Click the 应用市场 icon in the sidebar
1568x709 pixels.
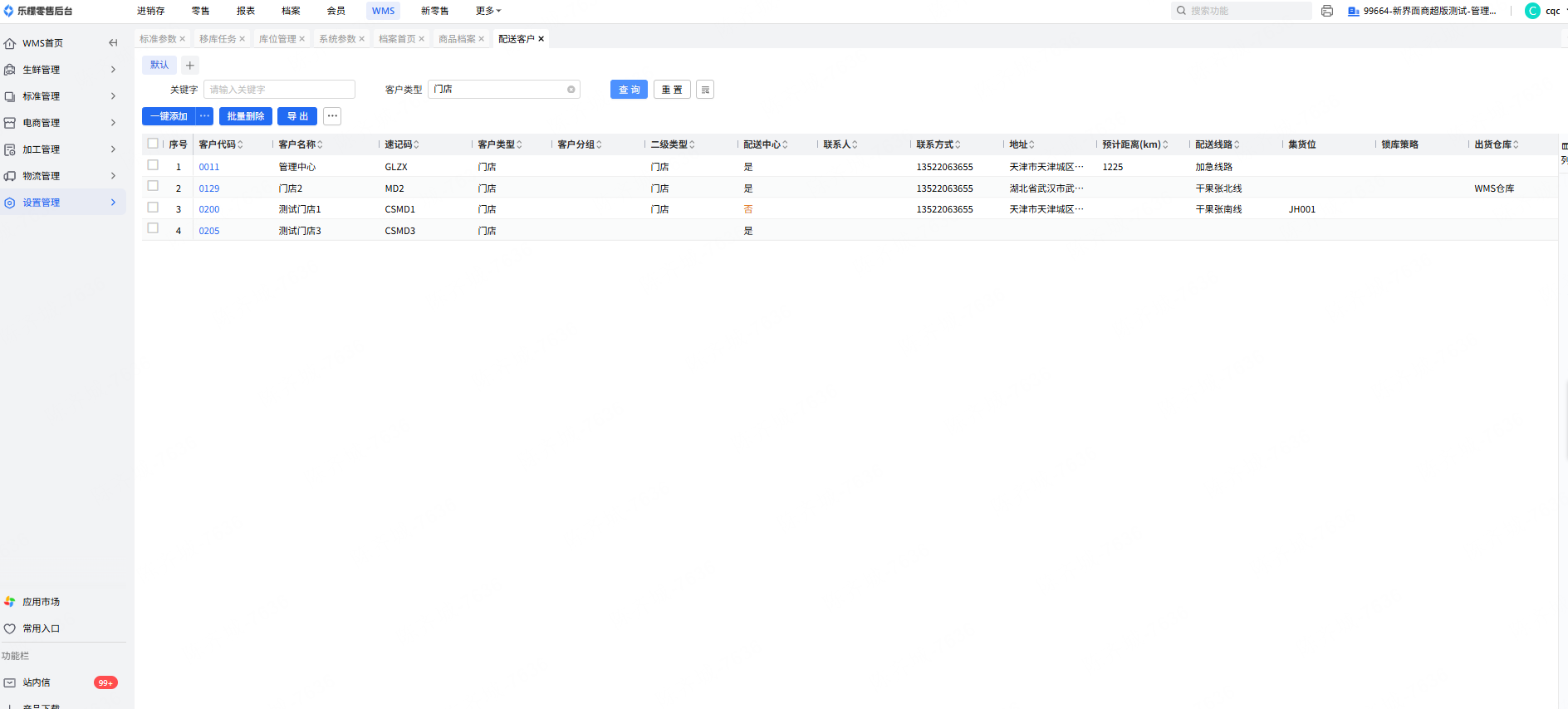(10, 602)
